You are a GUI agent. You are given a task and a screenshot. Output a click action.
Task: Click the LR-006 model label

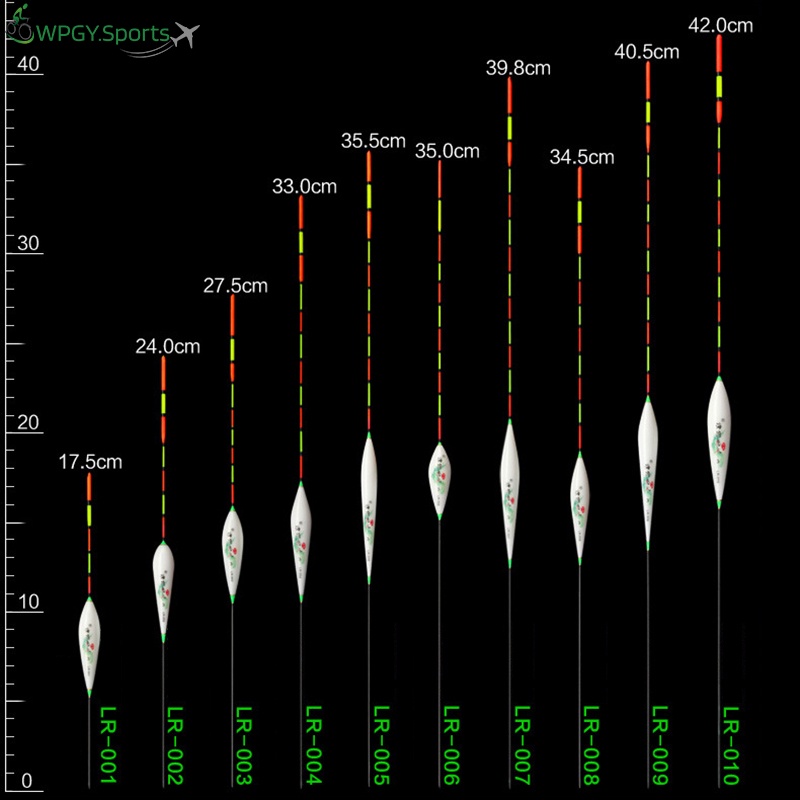(x=451, y=745)
